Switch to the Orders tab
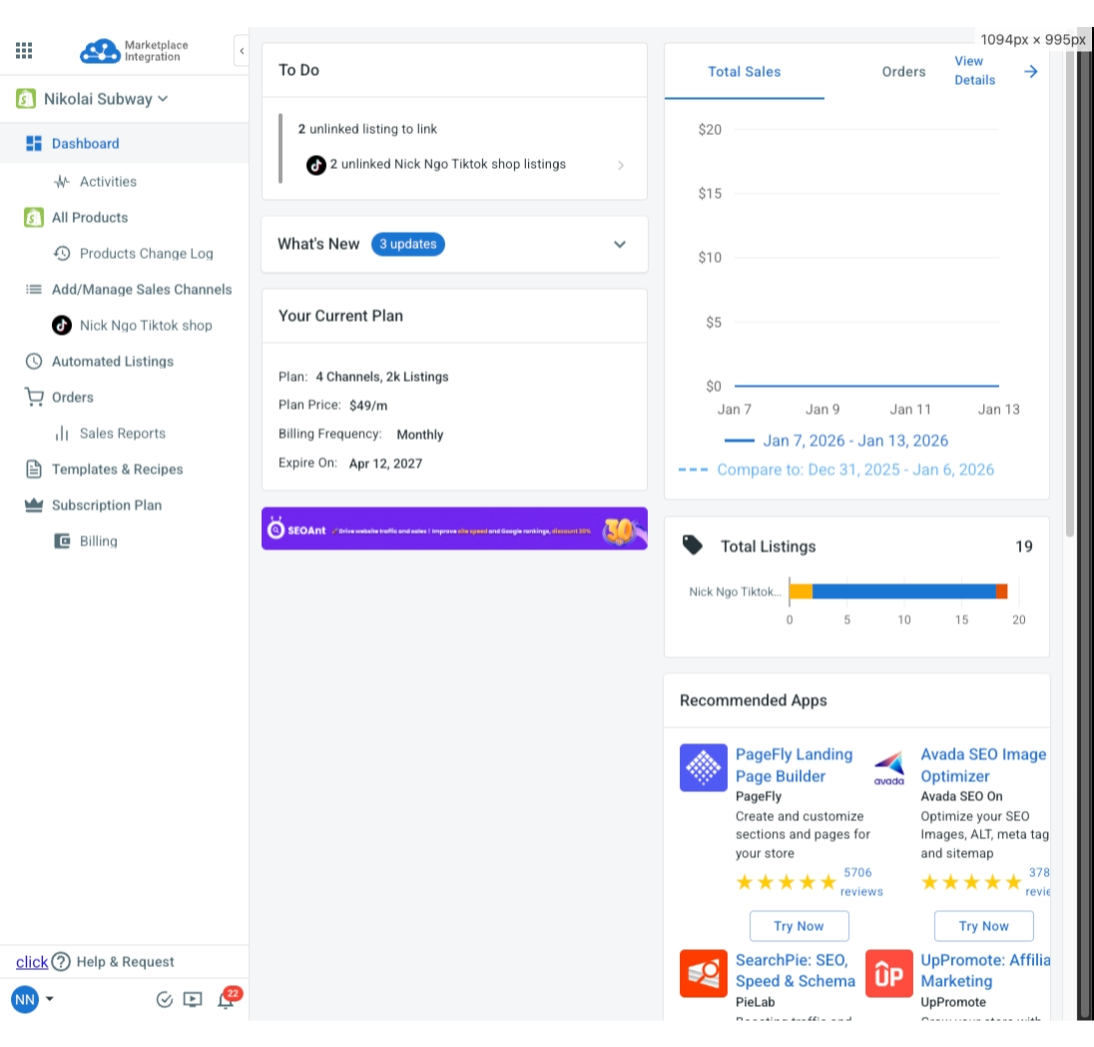 click(903, 72)
